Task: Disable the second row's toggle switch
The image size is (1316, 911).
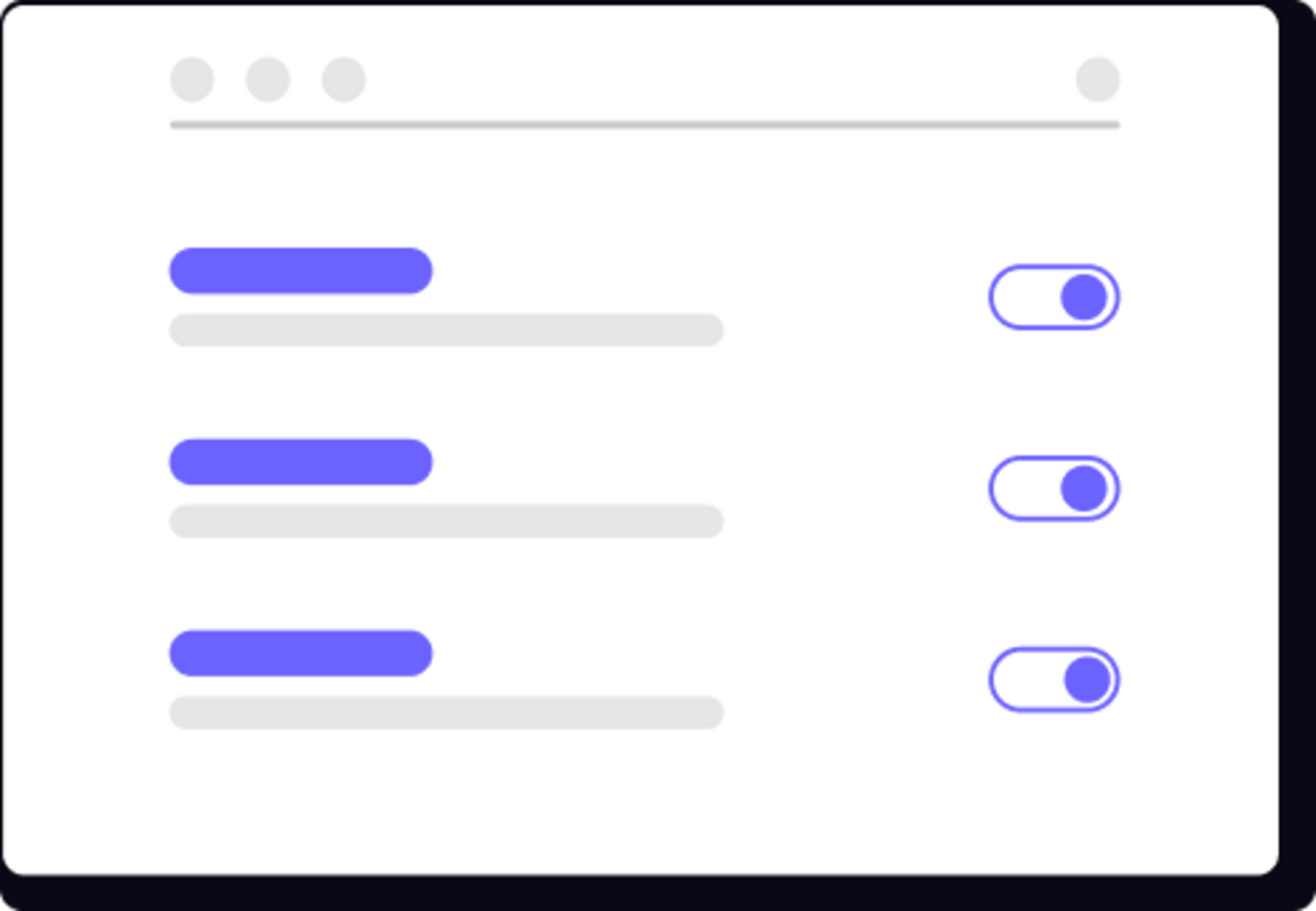Action: pyautogui.click(x=1054, y=488)
